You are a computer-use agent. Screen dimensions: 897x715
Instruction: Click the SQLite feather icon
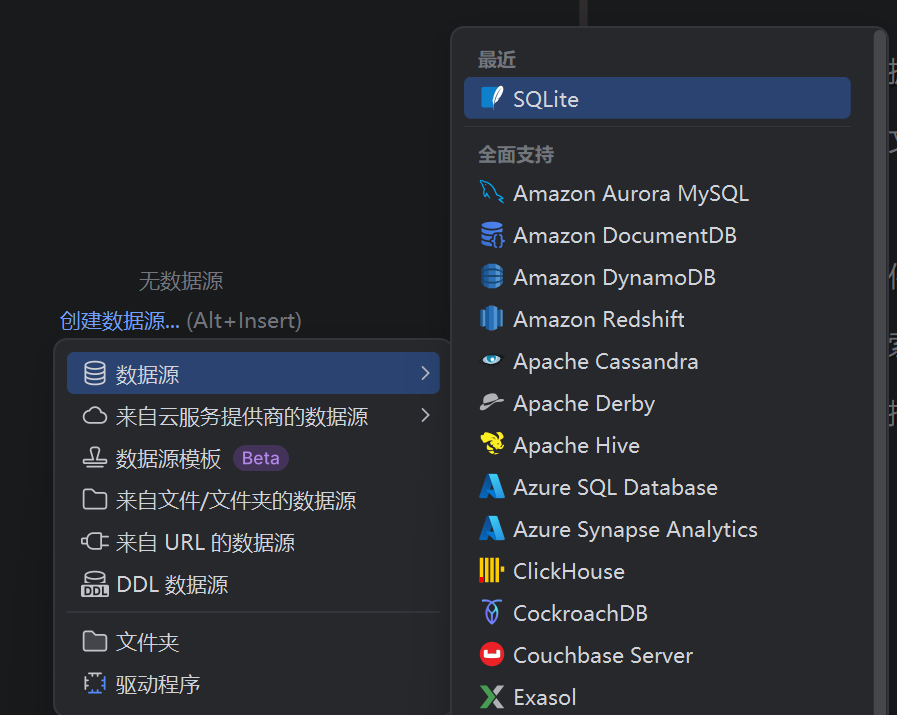click(x=492, y=98)
